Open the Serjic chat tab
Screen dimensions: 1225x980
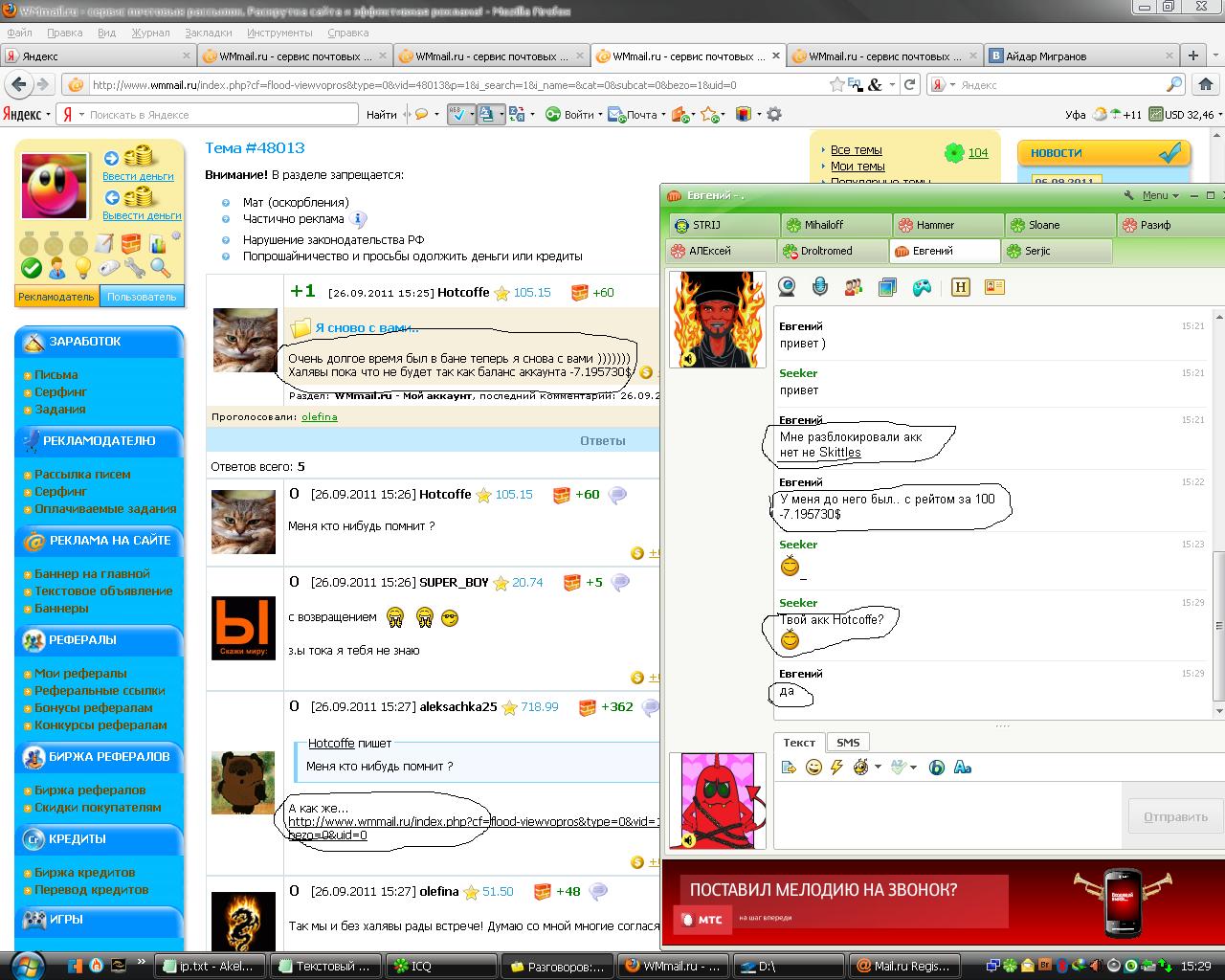[1057, 251]
